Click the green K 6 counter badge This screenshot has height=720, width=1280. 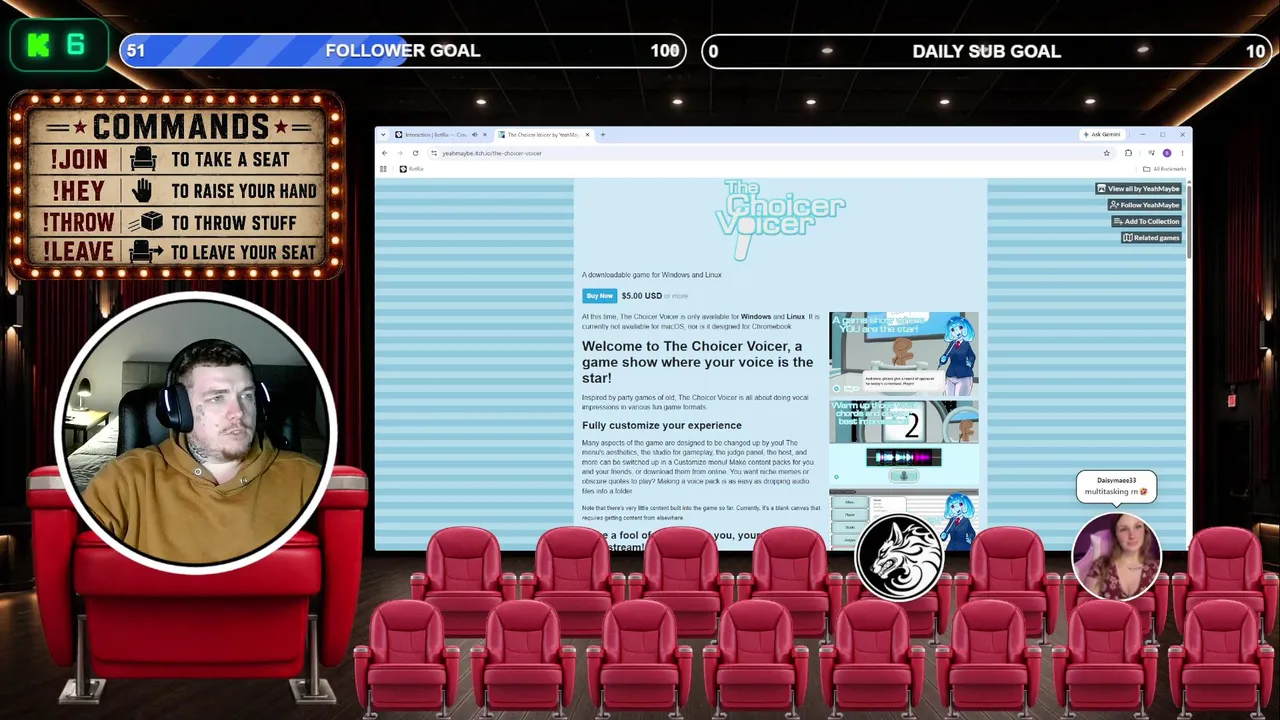point(59,45)
